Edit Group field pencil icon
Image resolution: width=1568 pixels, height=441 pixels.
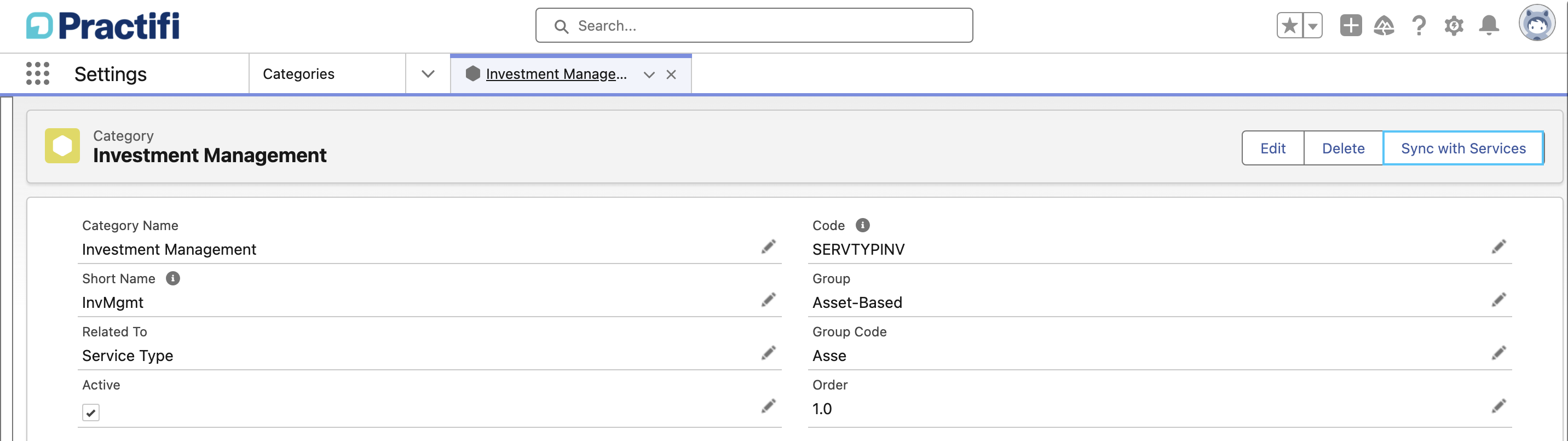[x=1498, y=300]
